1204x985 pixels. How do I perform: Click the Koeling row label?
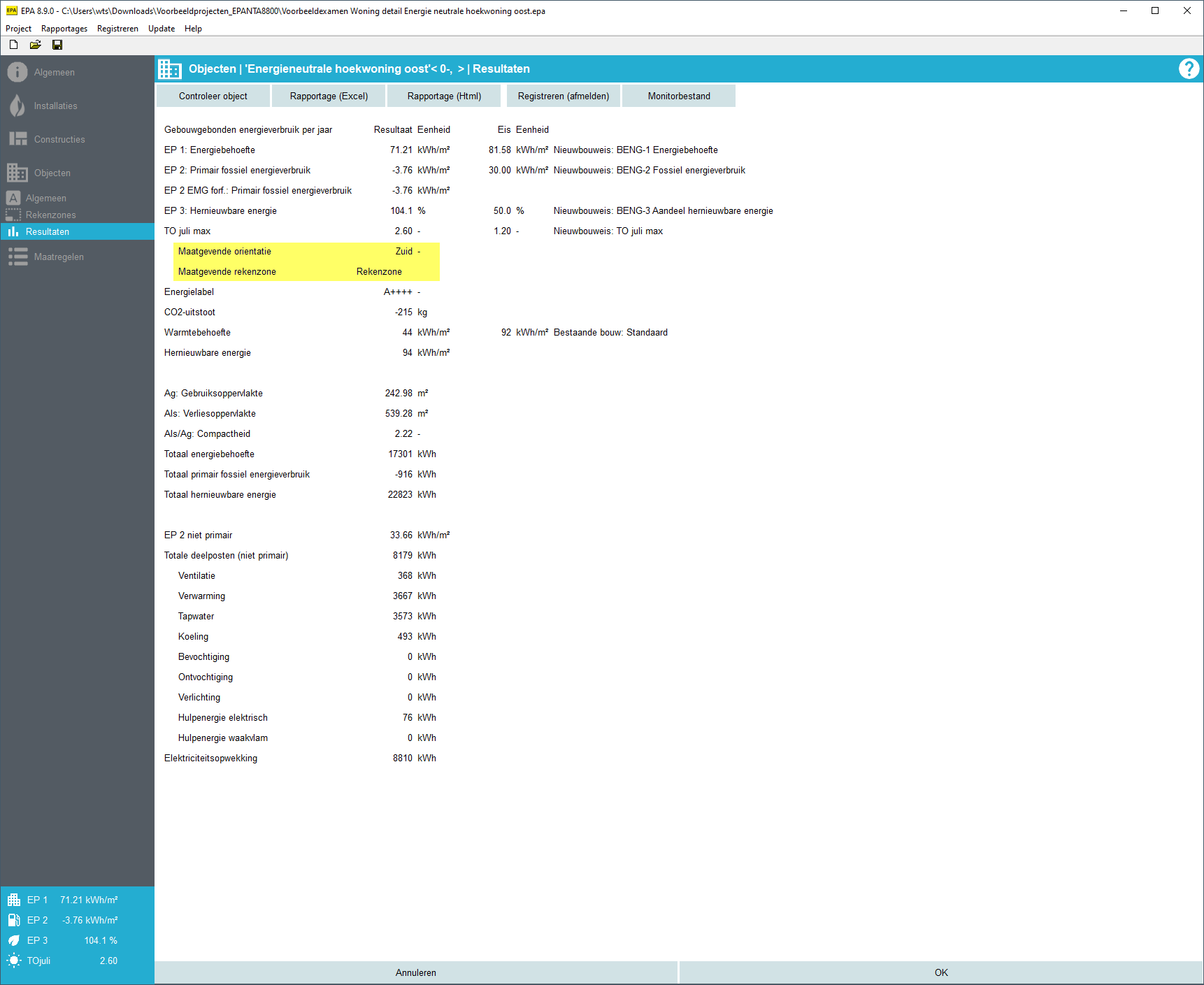[193, 636]
